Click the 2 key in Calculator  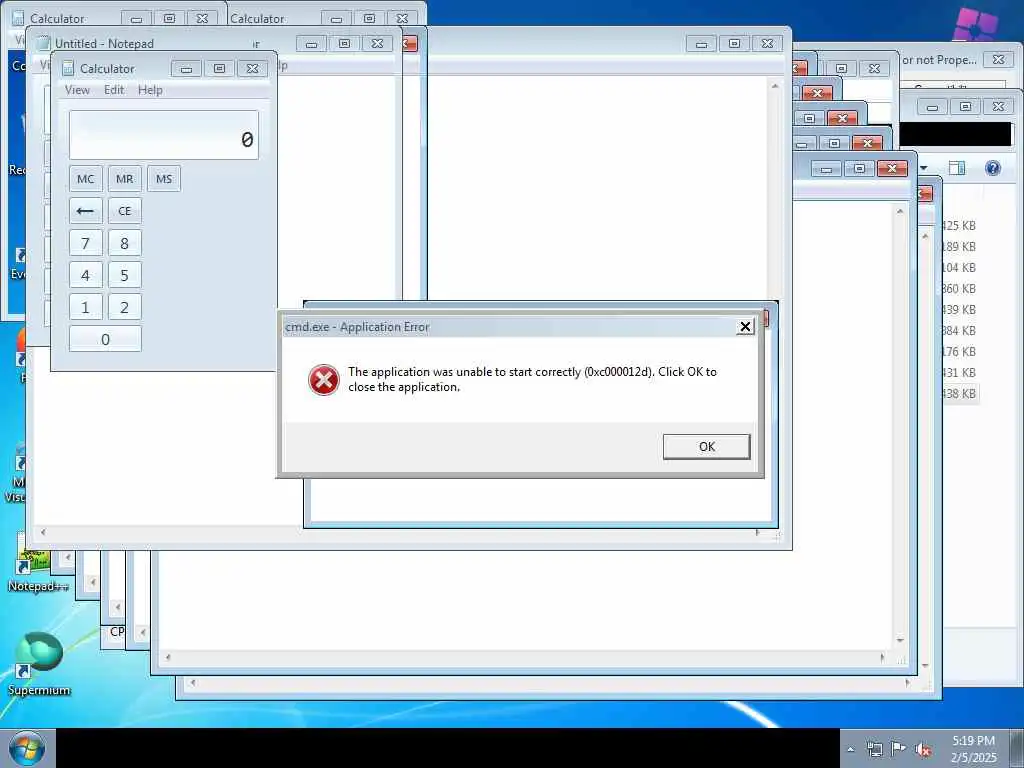click(x=124, y=308)
